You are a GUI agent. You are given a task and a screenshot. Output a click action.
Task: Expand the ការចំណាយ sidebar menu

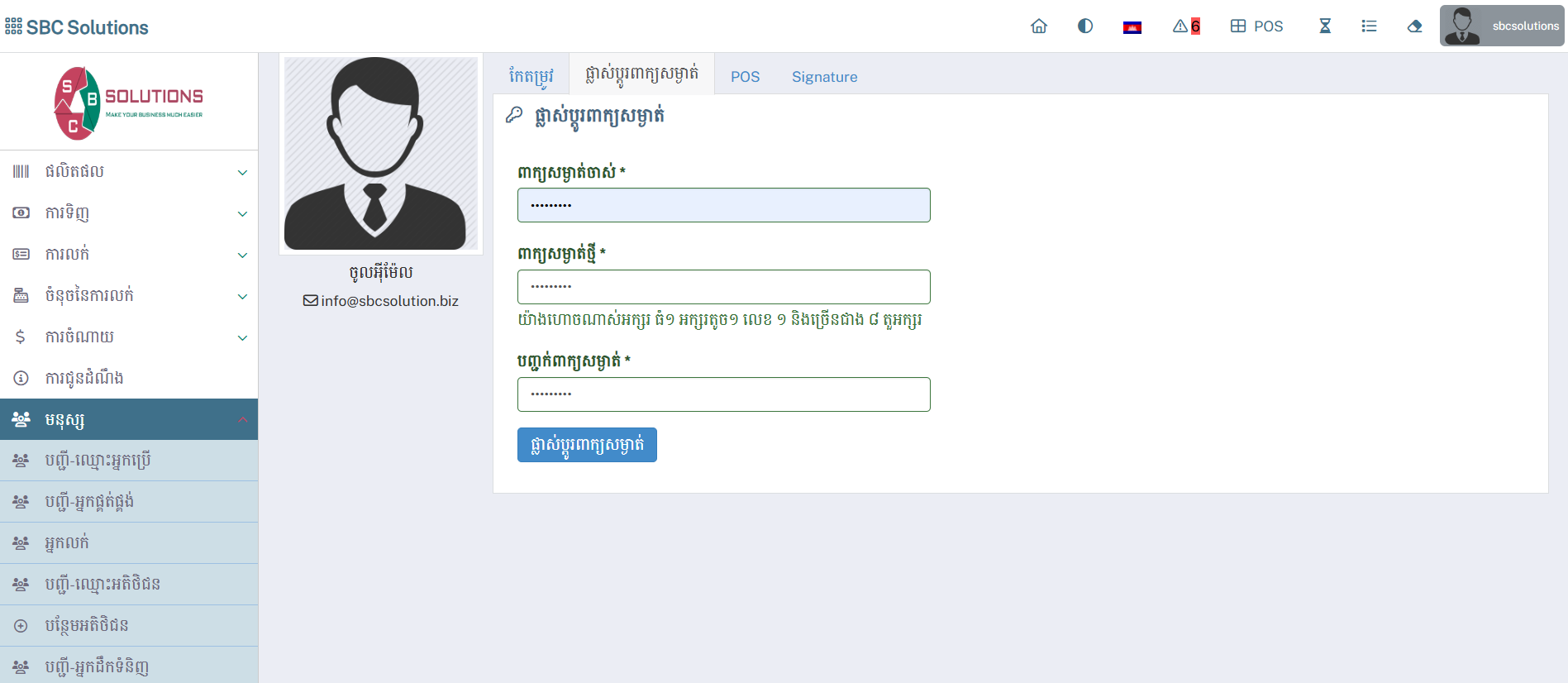point(129,337)
